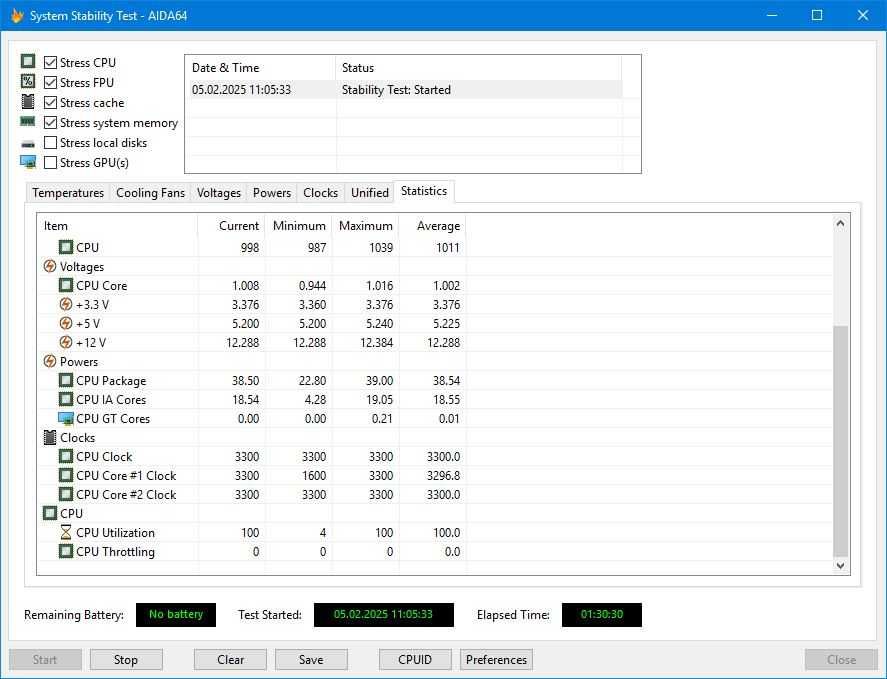Screen dimensions: 887x679
Task: Click the Voltages group lightning icon
Action: pos(50,267)
